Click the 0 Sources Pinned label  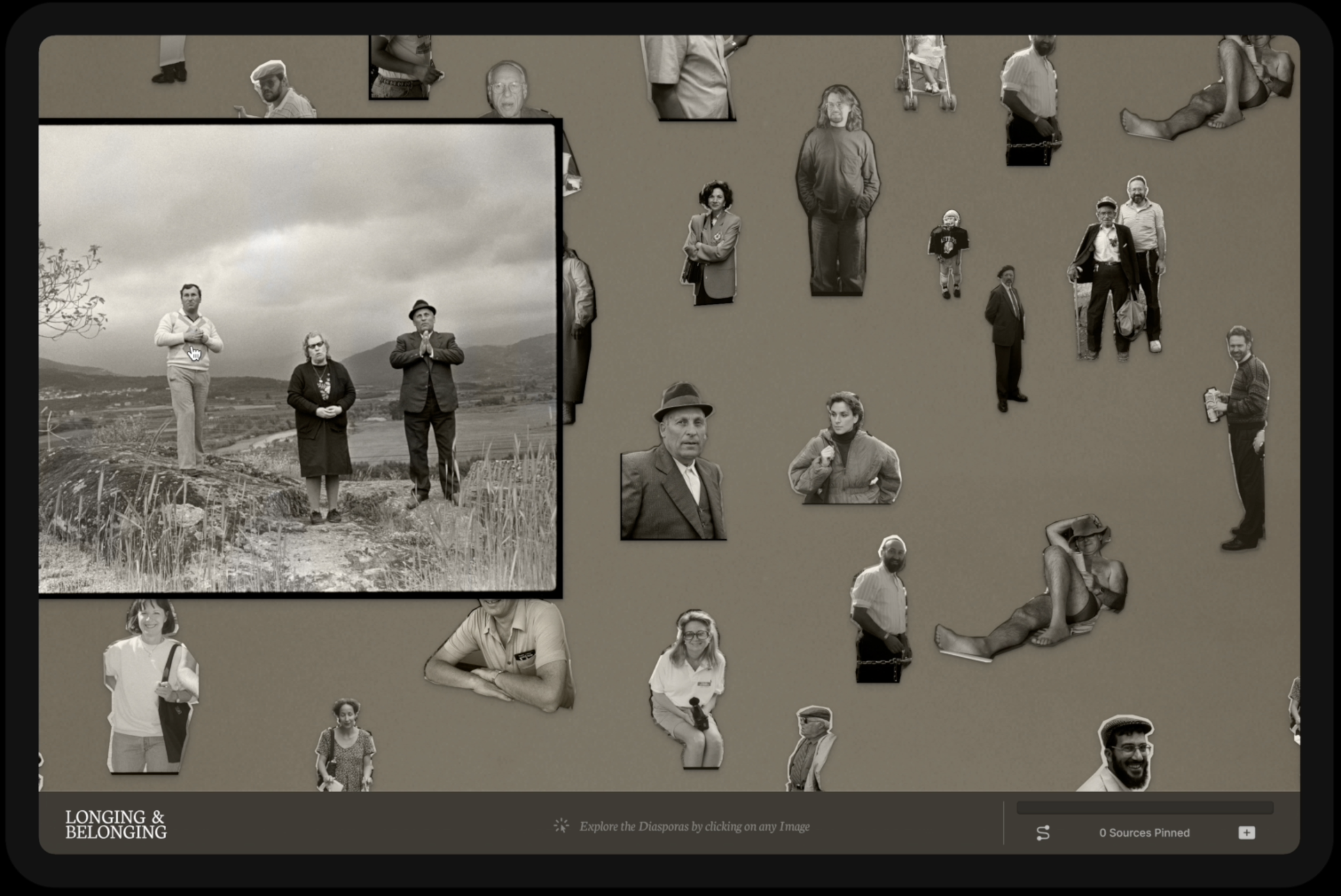pos(1144,833)
